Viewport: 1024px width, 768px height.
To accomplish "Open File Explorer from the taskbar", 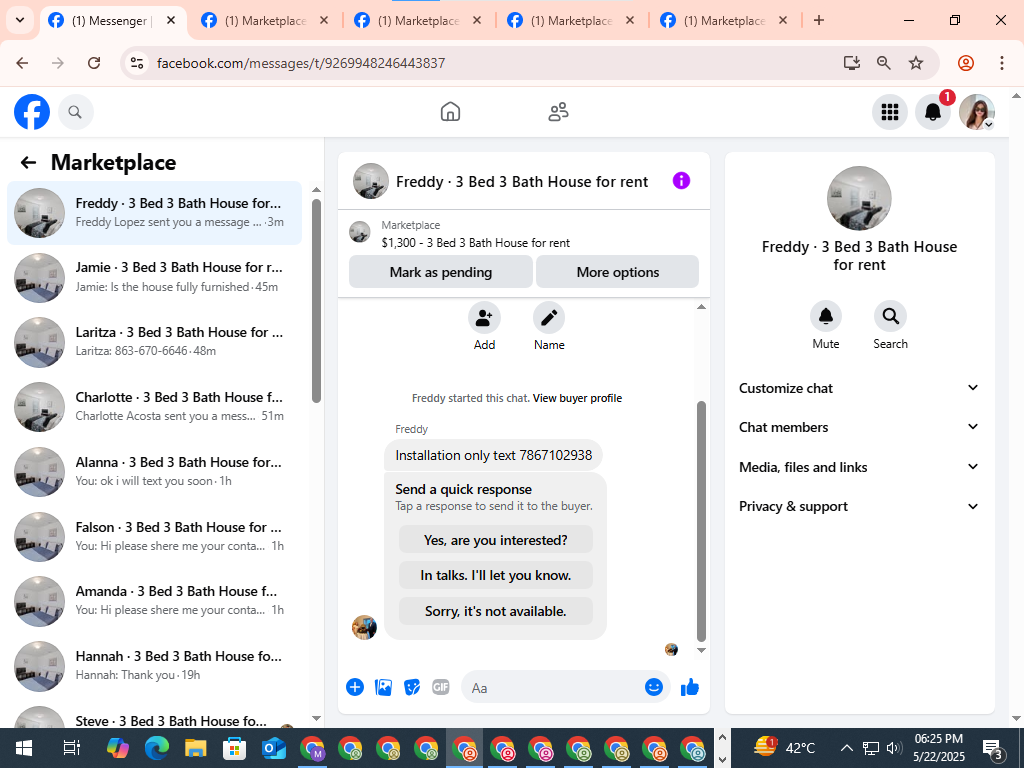I will click(195, 748).
